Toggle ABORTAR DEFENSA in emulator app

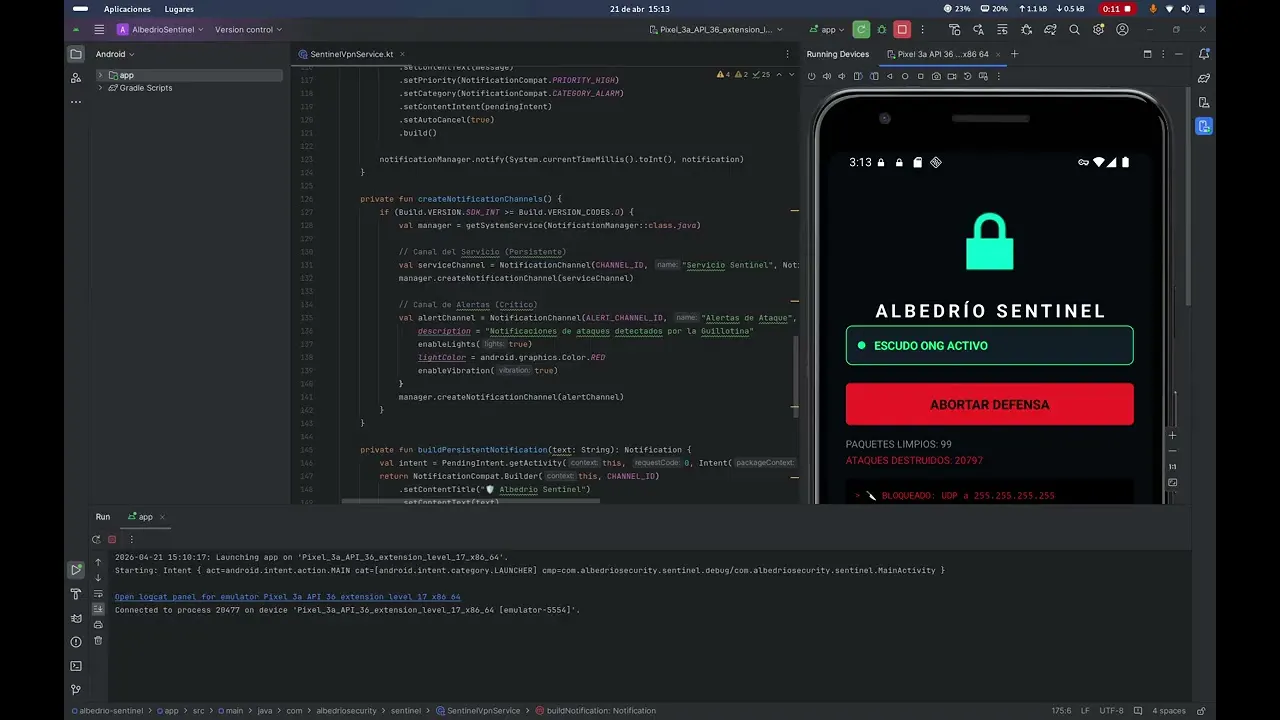click(989, 404)
